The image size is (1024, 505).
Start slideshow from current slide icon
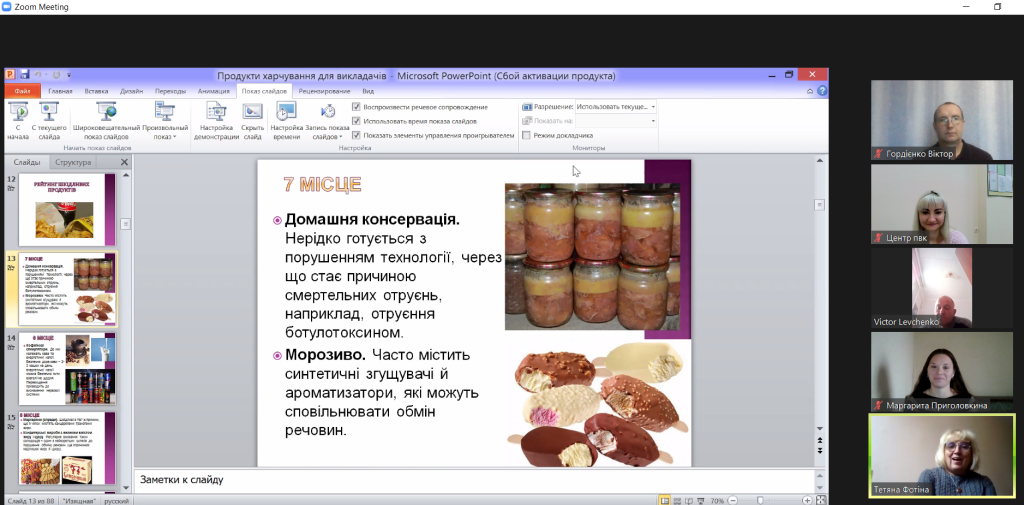[x=49, y=110]
